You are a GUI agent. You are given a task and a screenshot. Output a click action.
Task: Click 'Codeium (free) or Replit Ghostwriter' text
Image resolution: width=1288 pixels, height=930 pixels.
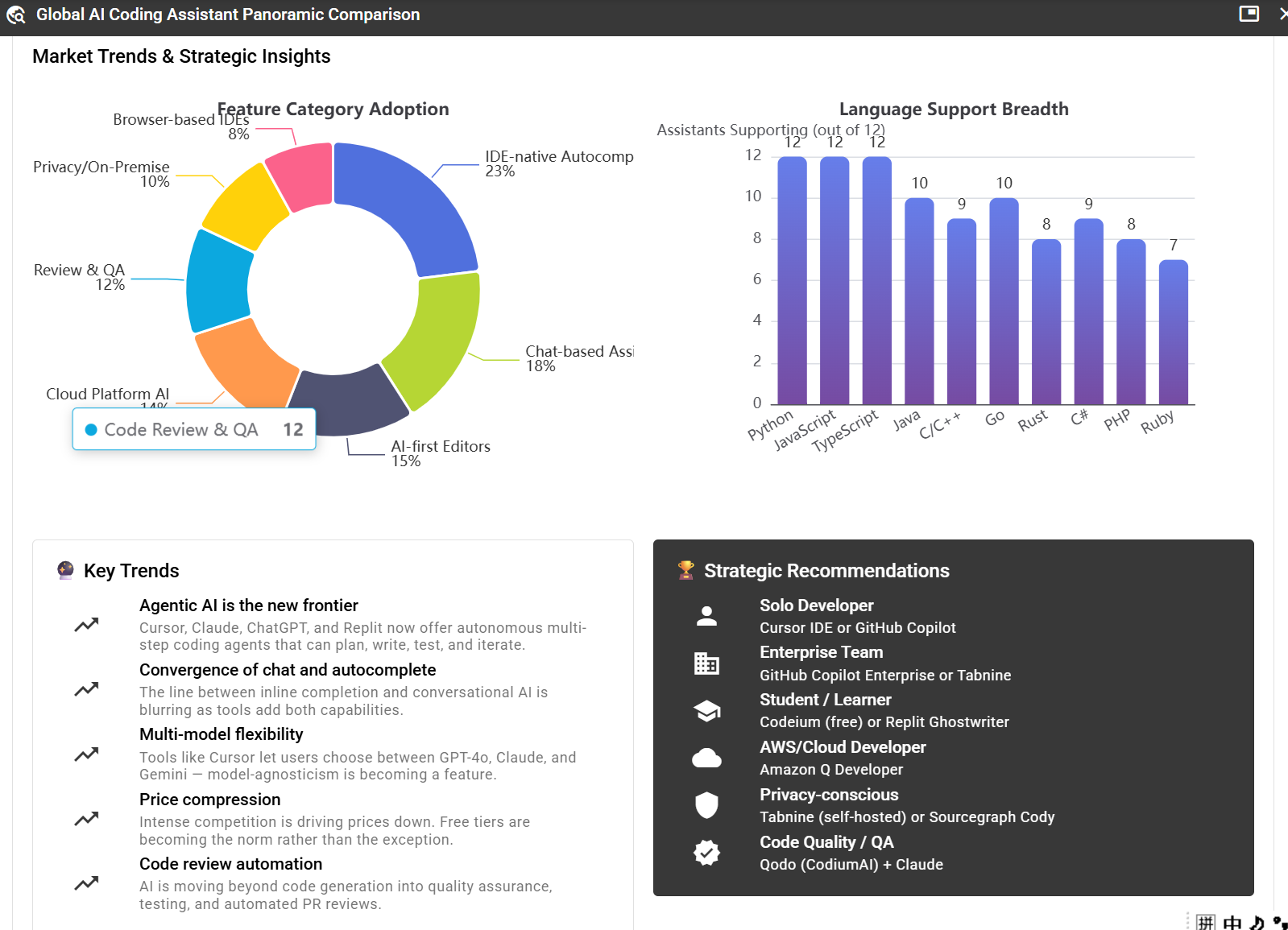click(884, 722)
